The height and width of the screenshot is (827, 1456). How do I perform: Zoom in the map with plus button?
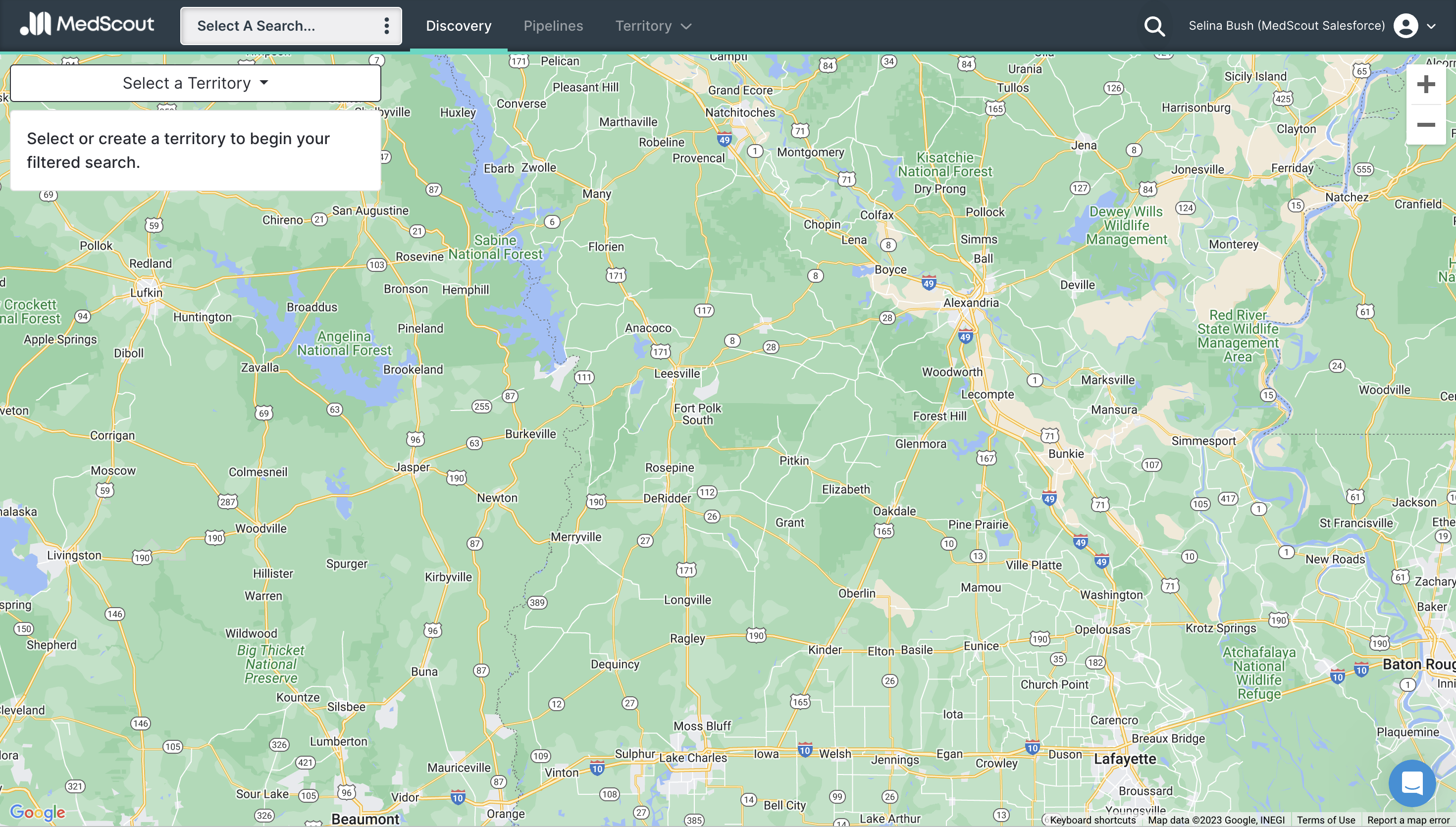pyautogui.click(x=1425, y=85)
